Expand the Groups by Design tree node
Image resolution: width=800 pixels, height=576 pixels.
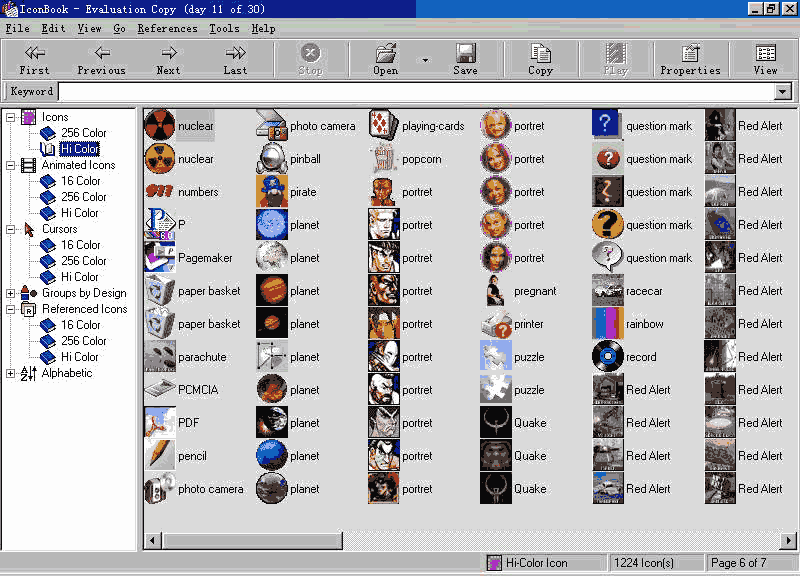11,293
